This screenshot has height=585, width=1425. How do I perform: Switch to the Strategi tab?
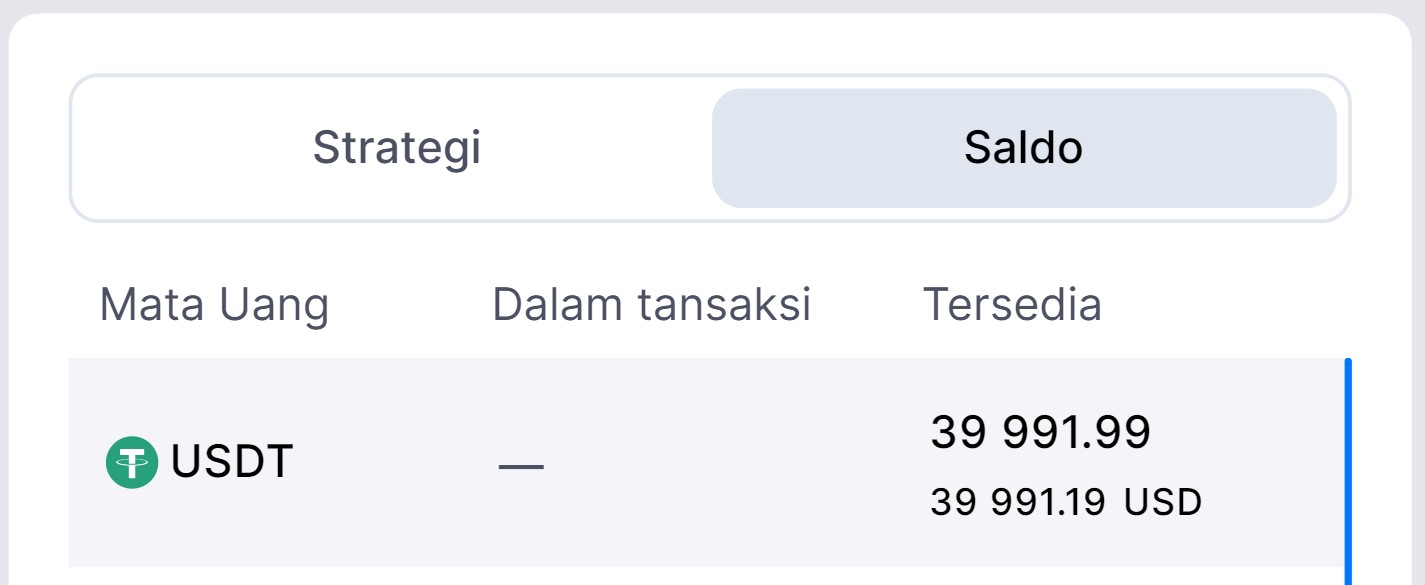[397, 148]
